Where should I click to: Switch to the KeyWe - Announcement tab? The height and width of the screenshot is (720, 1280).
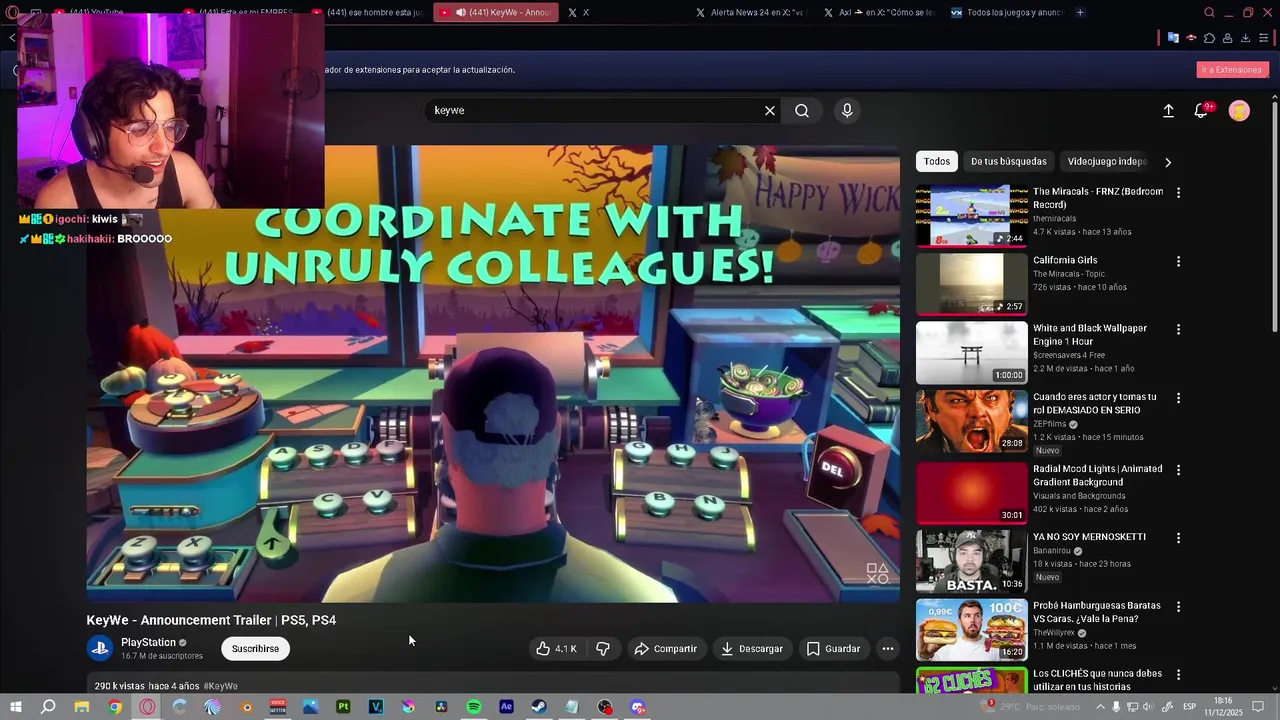tap(497, 13)
